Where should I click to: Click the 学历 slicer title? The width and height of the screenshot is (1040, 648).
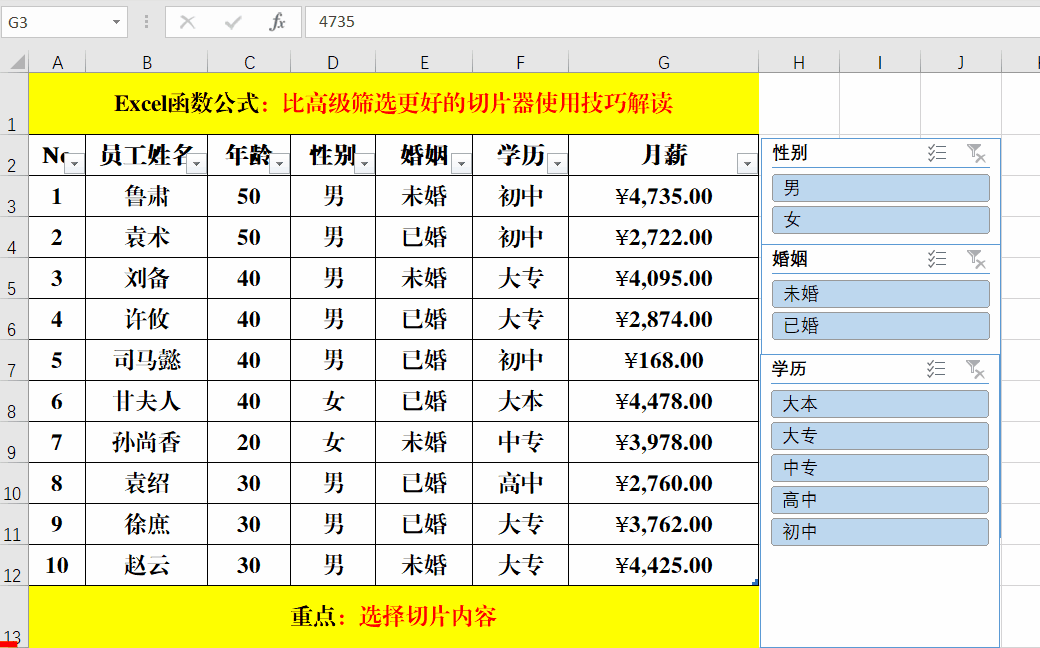click(x=789, y=369)
